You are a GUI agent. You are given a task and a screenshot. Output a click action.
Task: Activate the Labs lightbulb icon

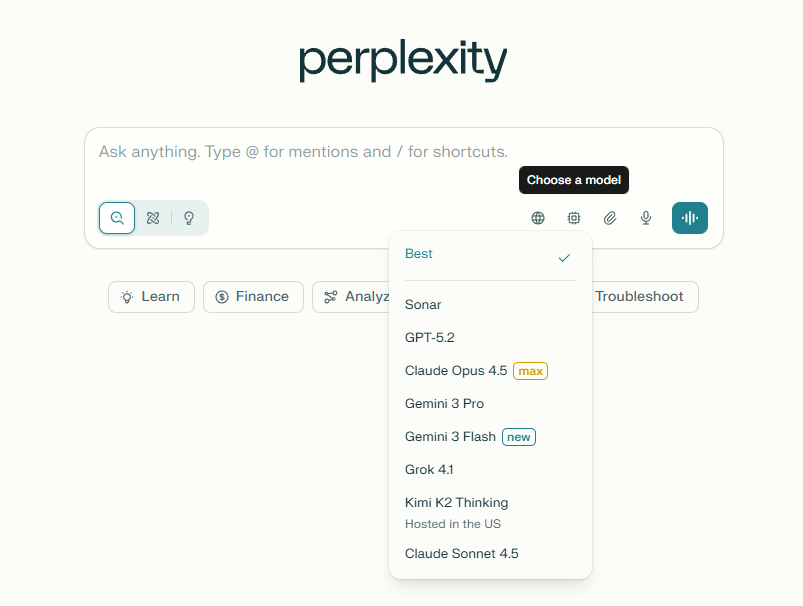(x=188, y=217)
